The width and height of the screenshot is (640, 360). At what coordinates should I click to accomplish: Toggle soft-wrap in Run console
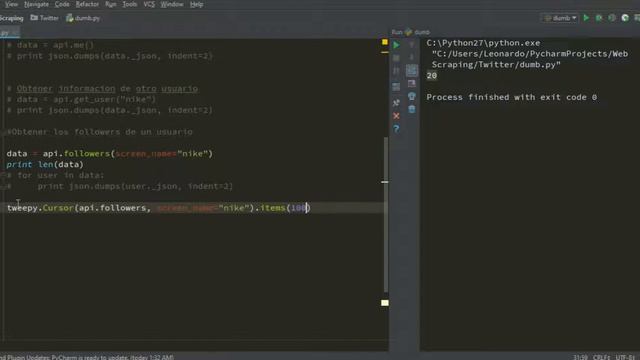point(411,71)
